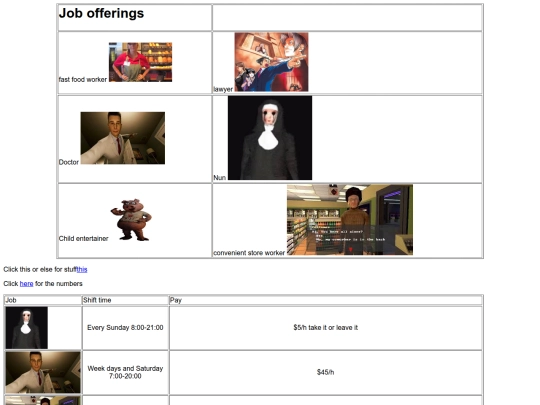Click '$5/h take it or leave it' cell

coord(326,328)
